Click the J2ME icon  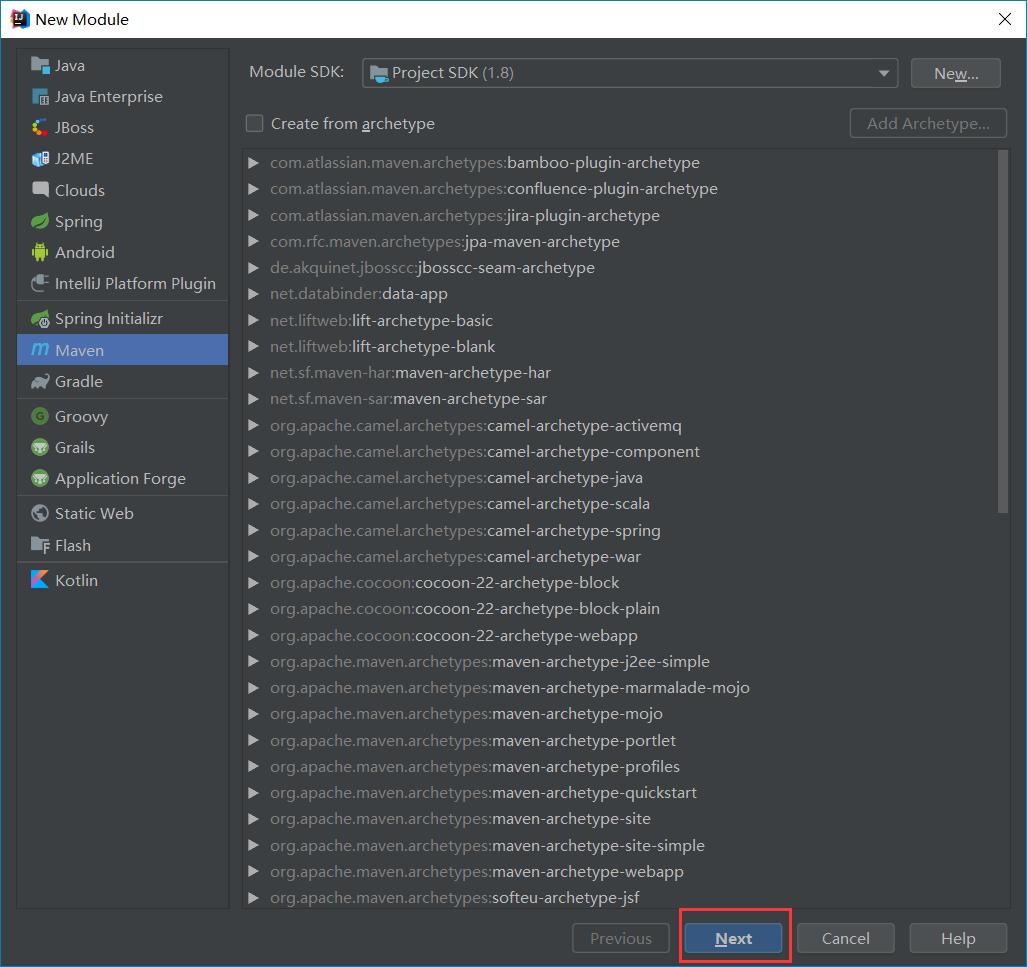click(40, 159)
